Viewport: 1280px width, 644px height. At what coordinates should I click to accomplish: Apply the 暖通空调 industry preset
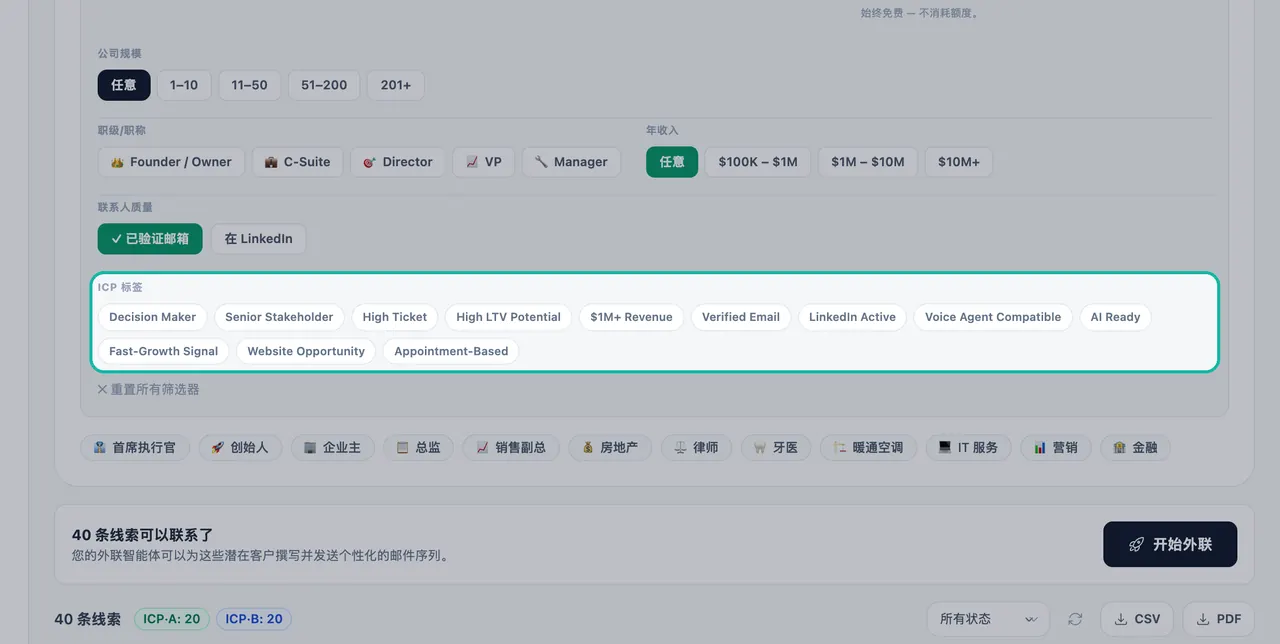[x=868, y=448]
